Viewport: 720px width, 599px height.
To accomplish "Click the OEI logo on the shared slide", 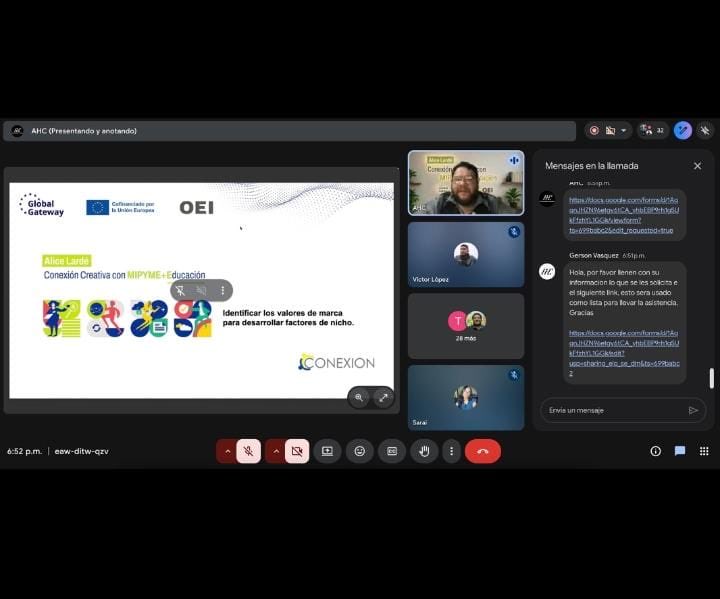I will [x=197, y=208].
